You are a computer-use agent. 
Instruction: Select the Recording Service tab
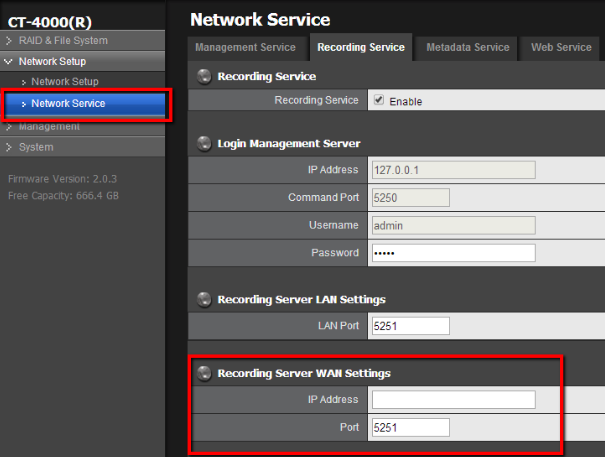point(360,47)
